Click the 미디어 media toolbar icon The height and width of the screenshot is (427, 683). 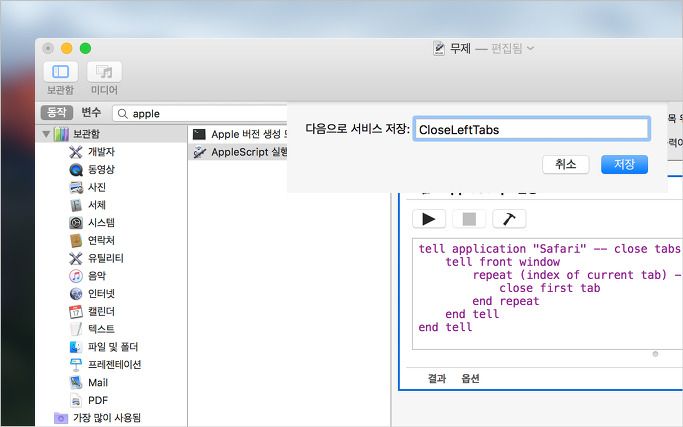(104, 72)
